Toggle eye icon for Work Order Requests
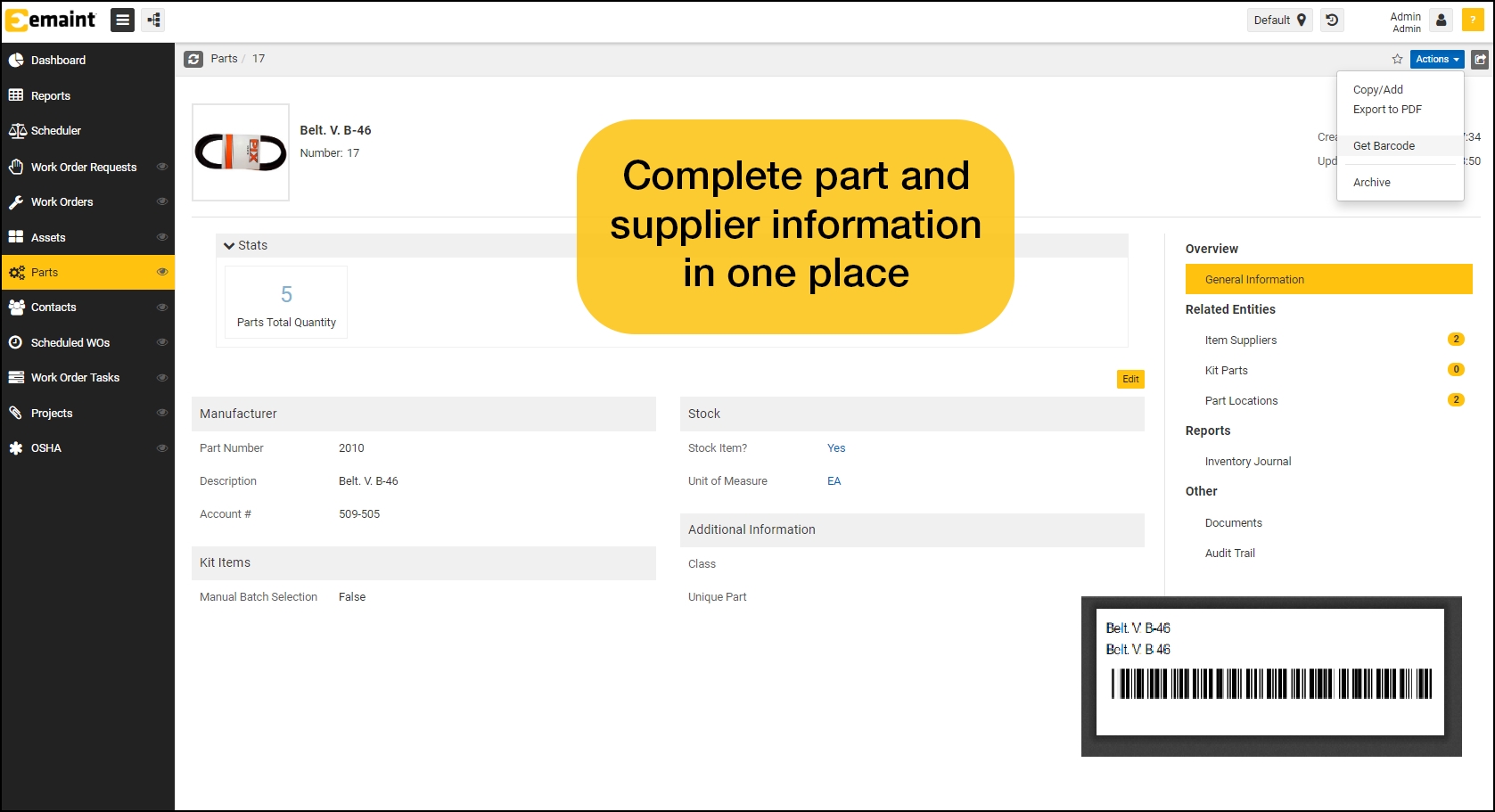The image size is (1495, 812). pos(162,167)
